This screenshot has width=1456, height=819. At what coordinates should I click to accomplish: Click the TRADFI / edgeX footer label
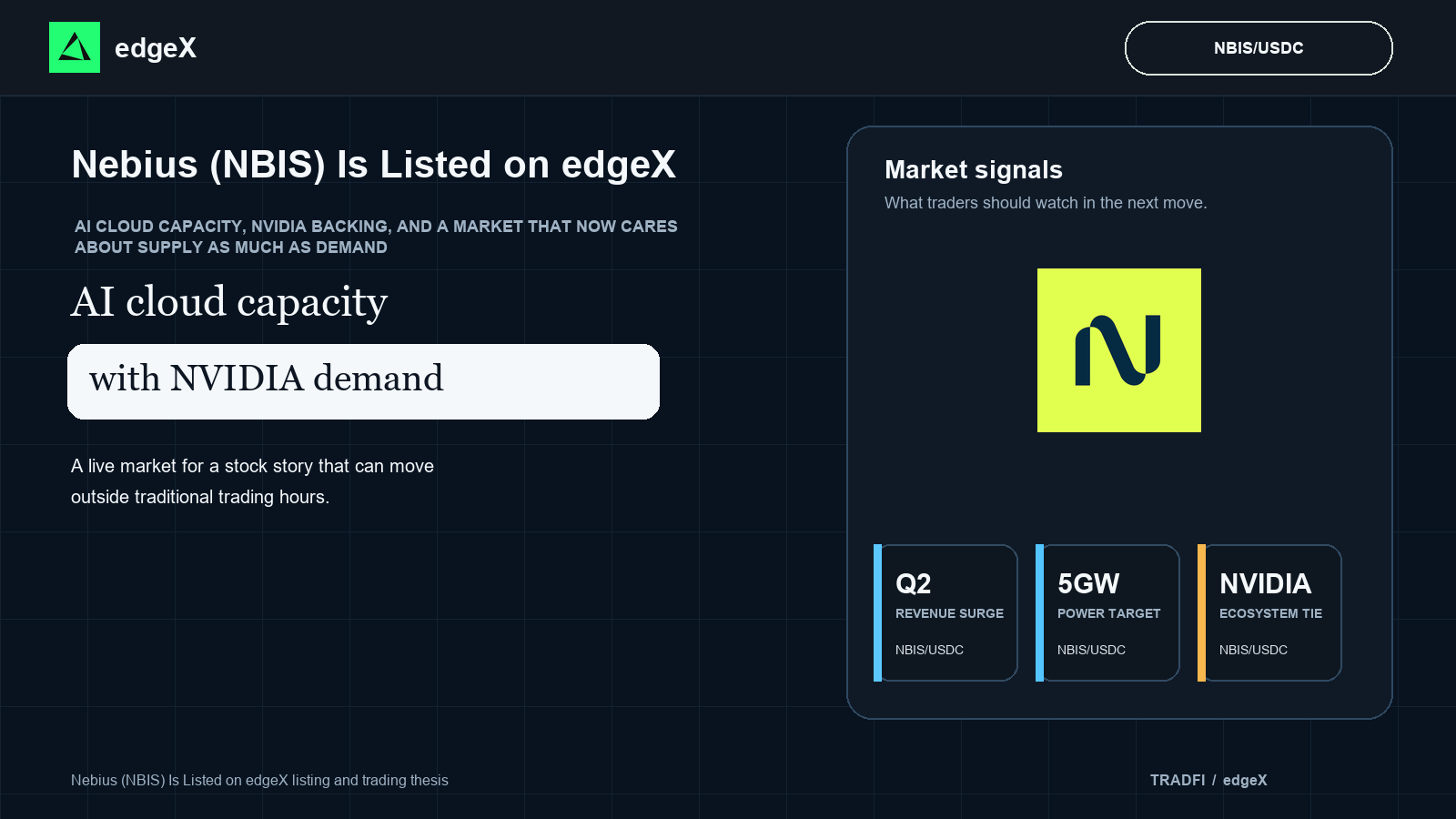pos(1208,780)
